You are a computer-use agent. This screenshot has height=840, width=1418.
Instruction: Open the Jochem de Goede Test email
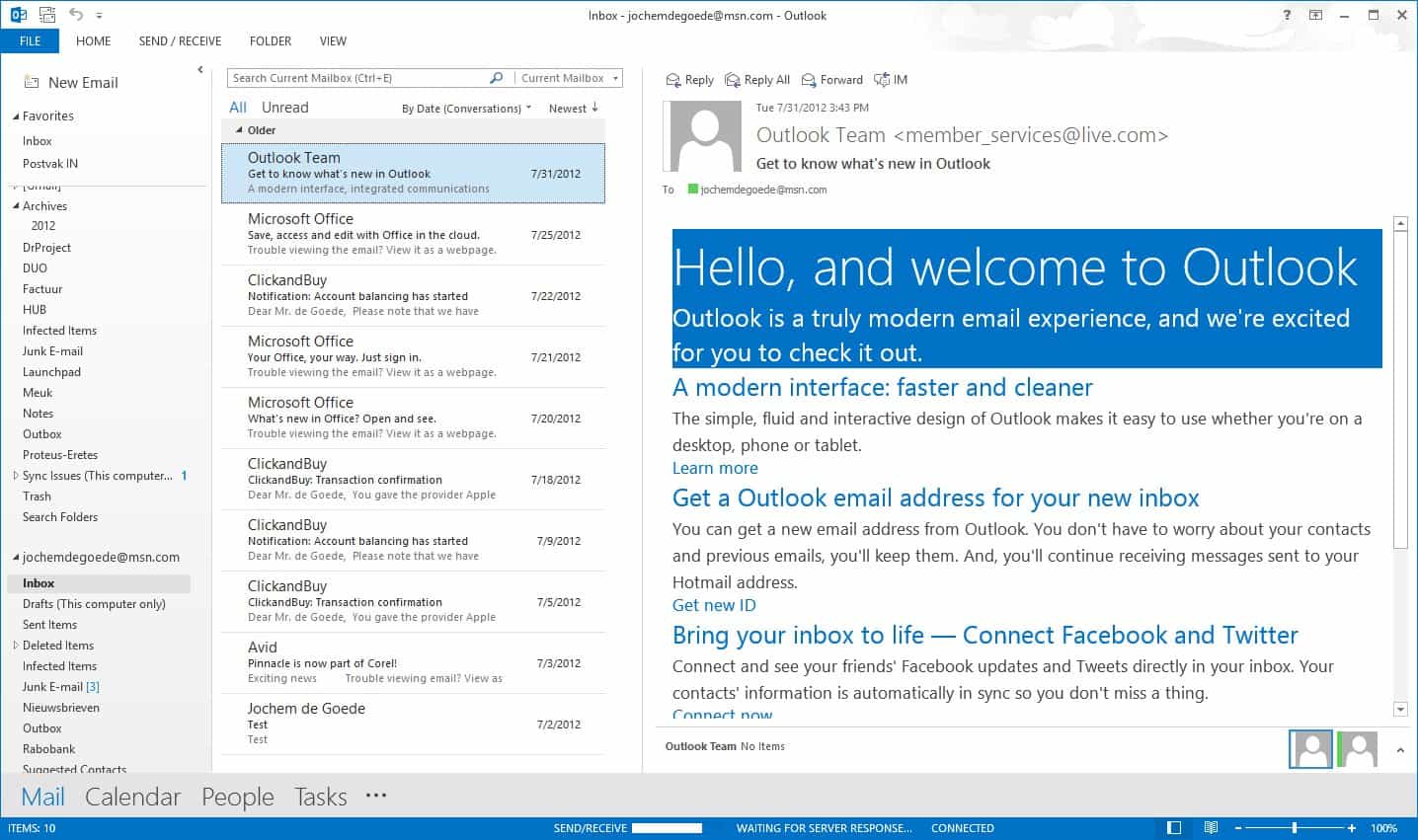(x=413, y=724)
